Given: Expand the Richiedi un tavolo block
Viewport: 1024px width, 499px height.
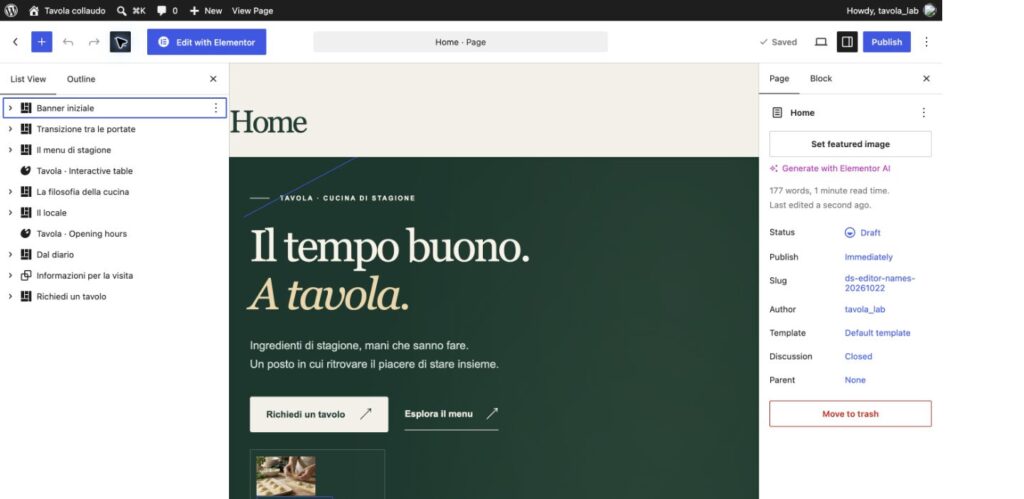Looking at the screenshot, I should [10, 296].
